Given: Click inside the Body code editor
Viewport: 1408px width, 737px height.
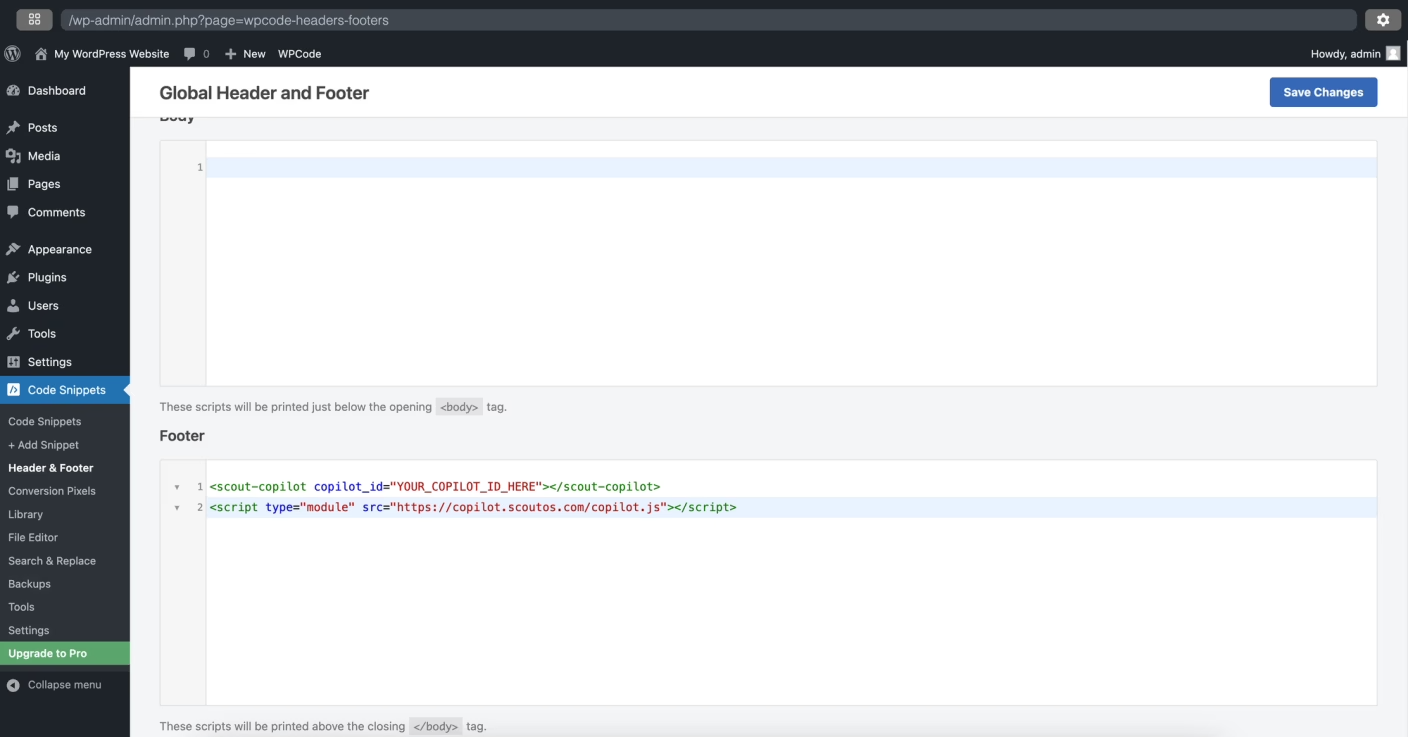Looking at the screenshot, I should (x=790, y=270).
